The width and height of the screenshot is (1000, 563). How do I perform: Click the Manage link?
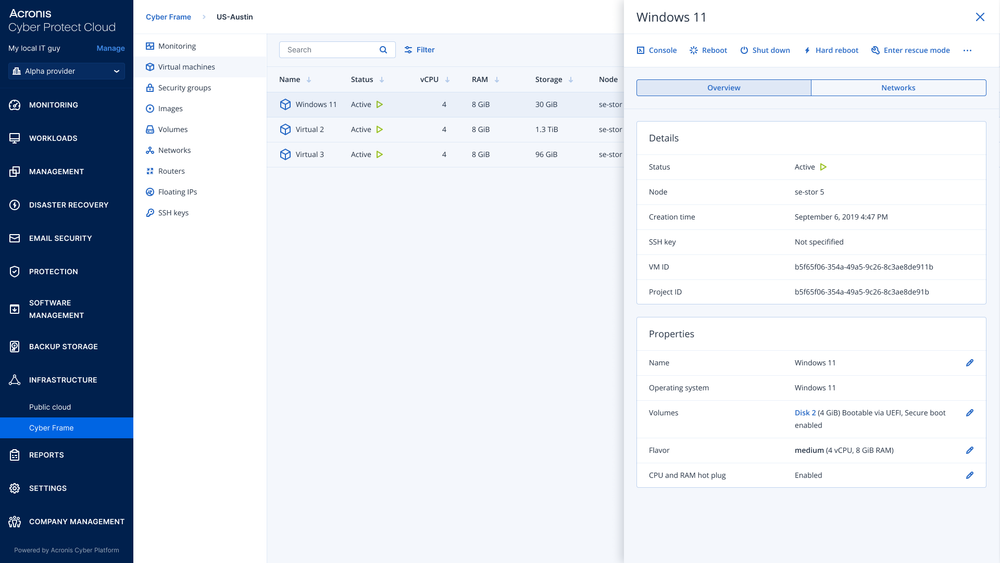pos(110,48)
